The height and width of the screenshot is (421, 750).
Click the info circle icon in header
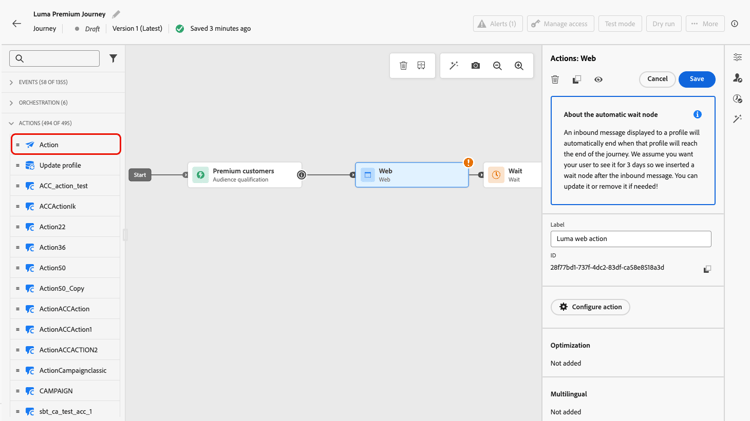[735, 23]
